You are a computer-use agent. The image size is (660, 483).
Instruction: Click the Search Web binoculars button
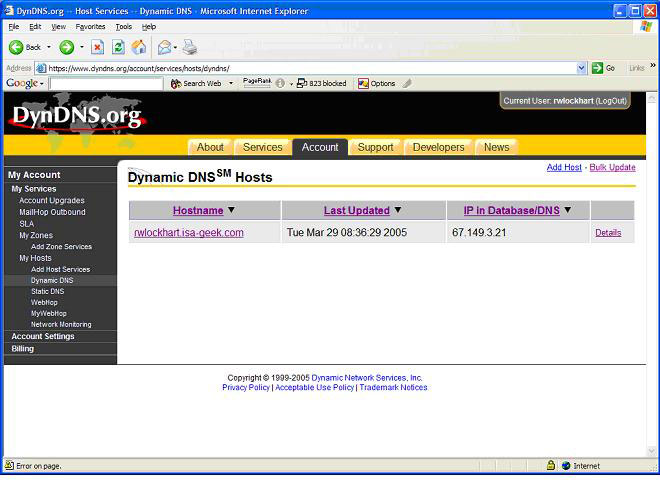tap(196, 83)
